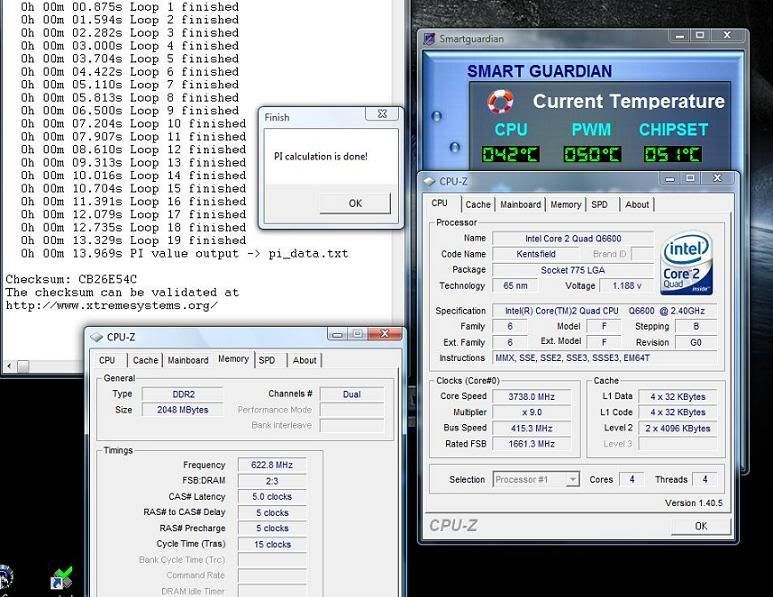The image size is (773, 597).
Task: Click the CPU temperature readout 042°C
Action: (x=510, y=154)
